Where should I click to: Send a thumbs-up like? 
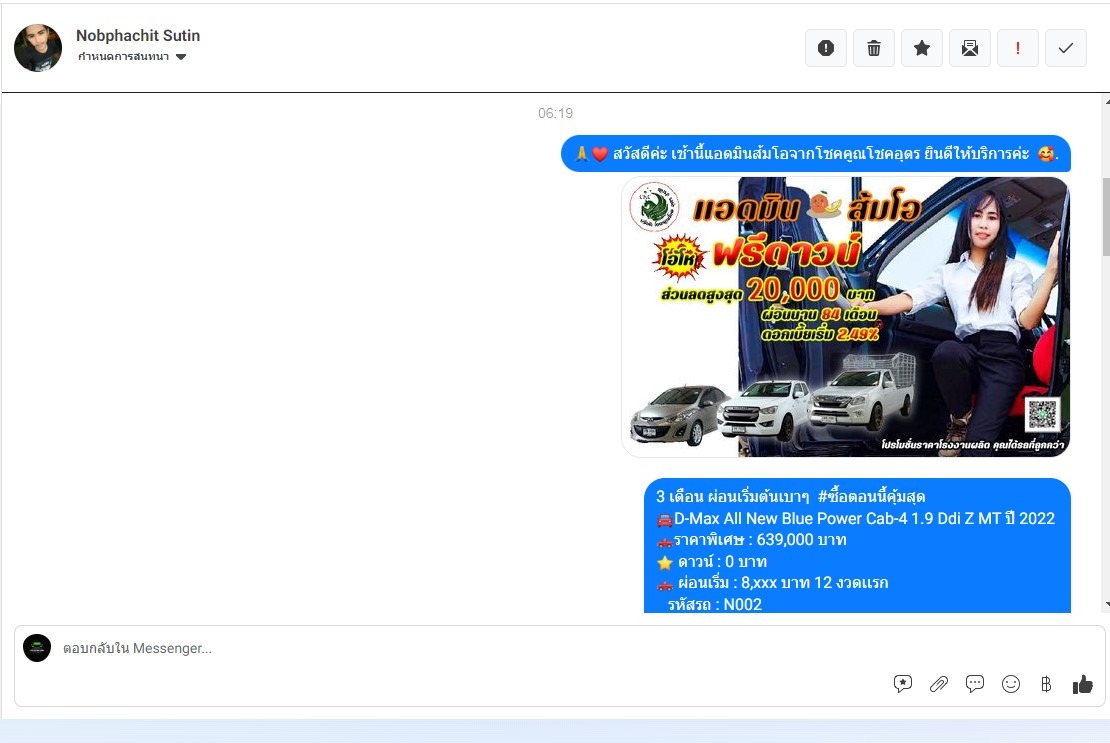(x=1082, y=684)
